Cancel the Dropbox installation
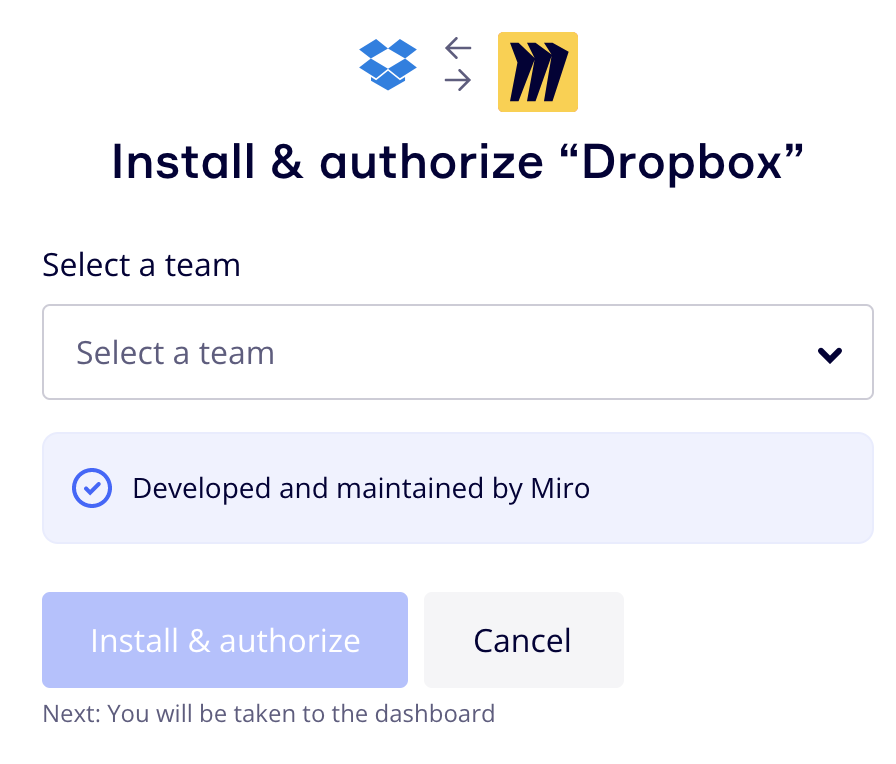 pyautogui.click(x=523, y=640)
